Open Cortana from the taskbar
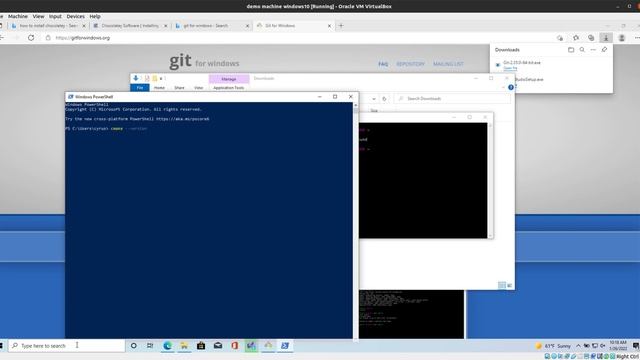The height and width of the screenshot is (360, 640). click(x=133, y=346)
